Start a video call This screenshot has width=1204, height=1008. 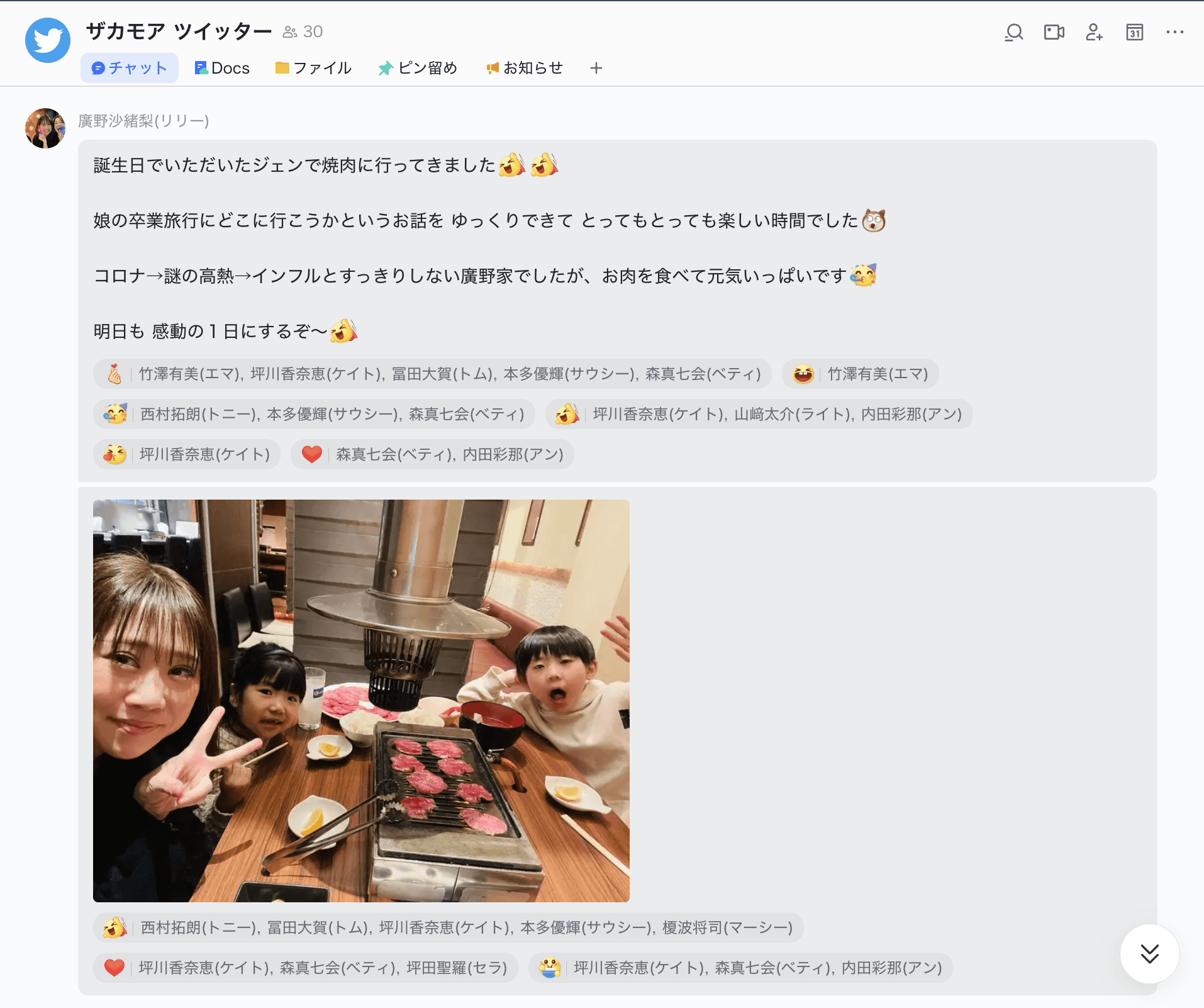point(1054,32)
